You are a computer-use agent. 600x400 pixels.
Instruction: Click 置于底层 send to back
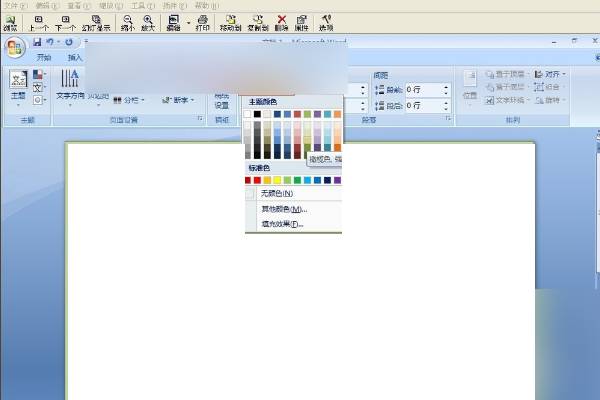(x=507, y=87)
